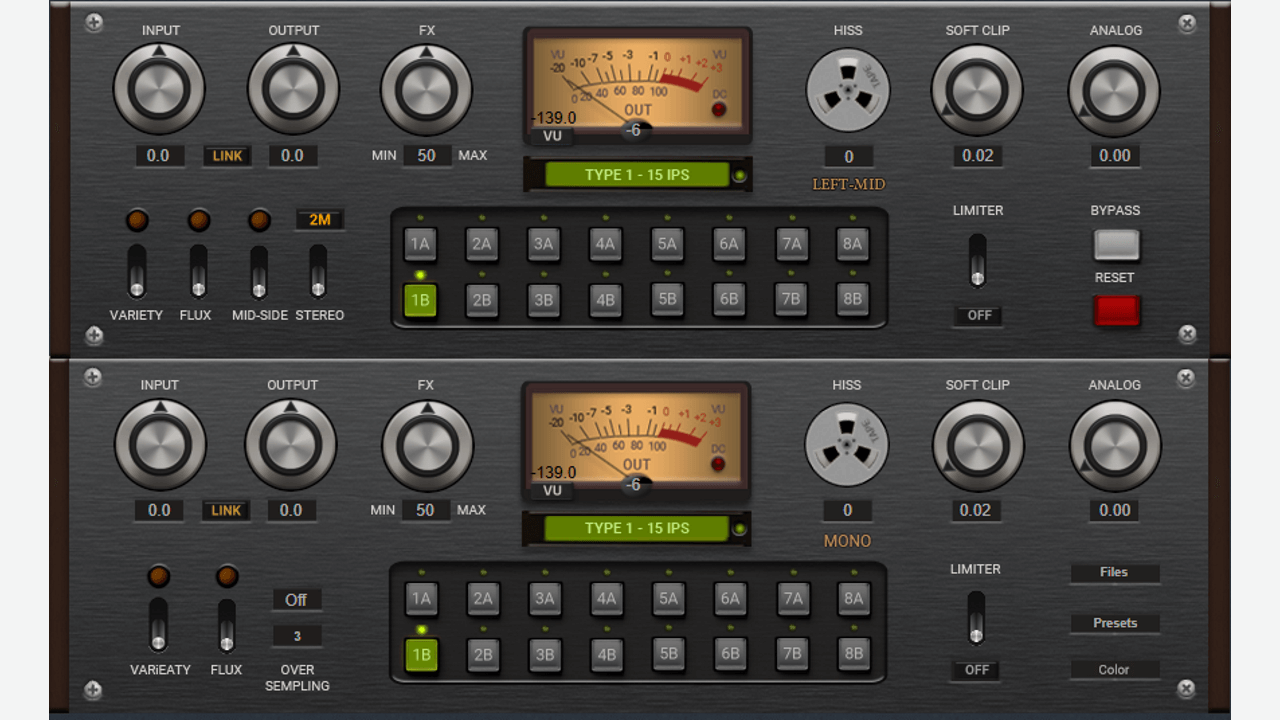Click the top unit's FX value field 50
Screen dimensions: 1280x720
pos(427,156)
